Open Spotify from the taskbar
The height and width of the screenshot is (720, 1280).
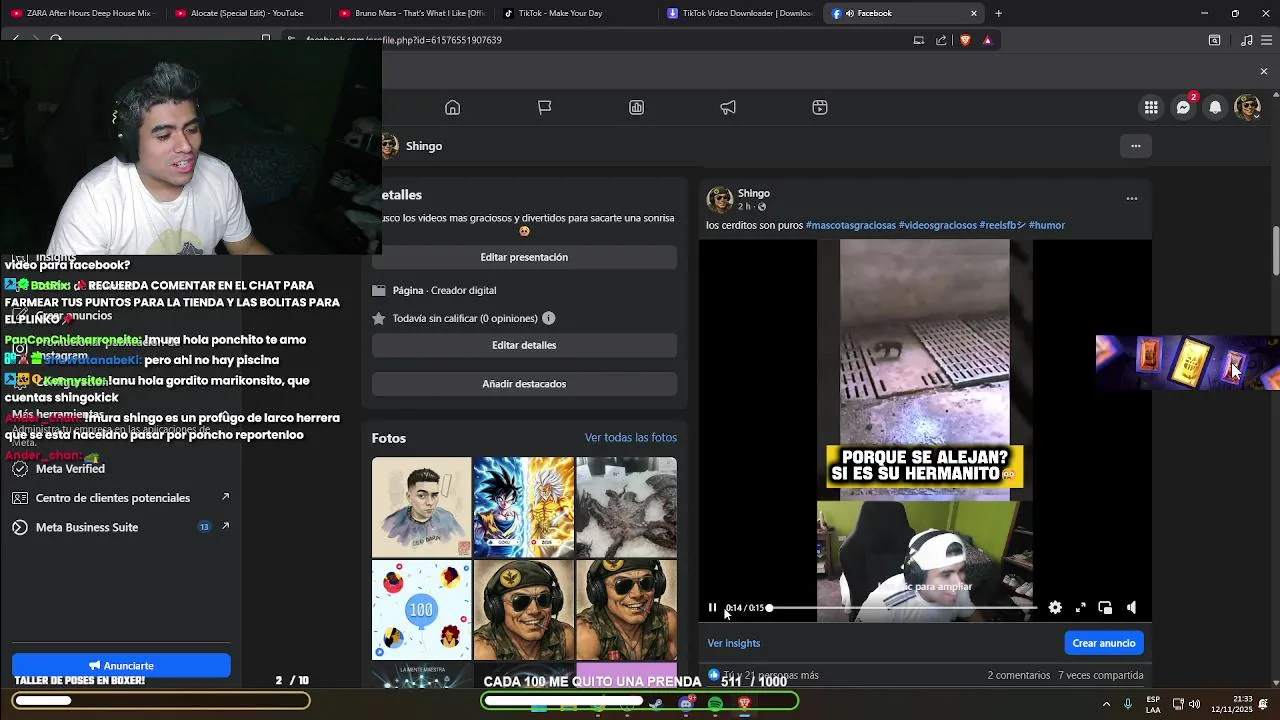click(715, 704)
